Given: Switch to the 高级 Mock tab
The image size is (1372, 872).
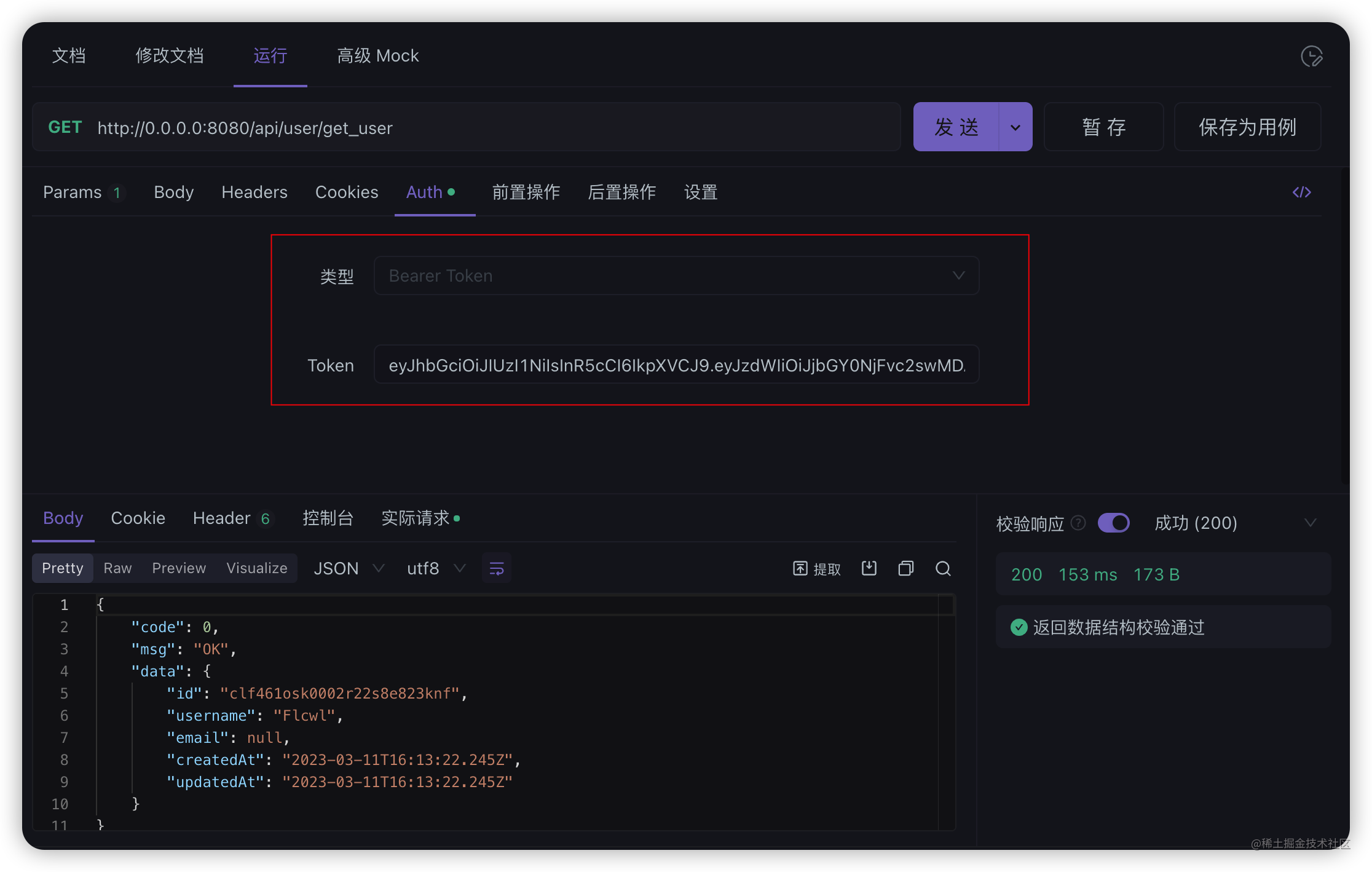Looking at the screenshot, I should pyautogui.click(x=377, y=55).
